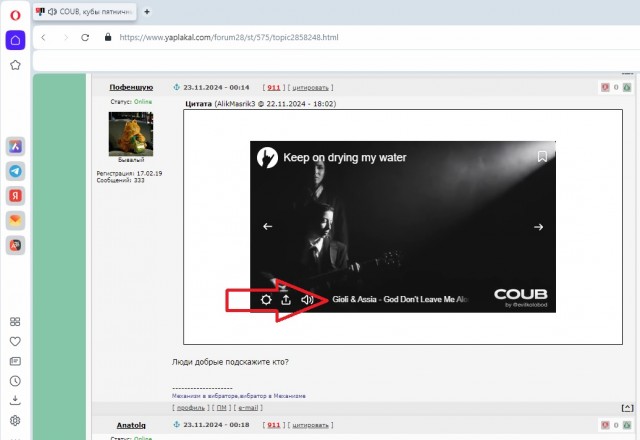Open user profile Пофеншую username link
640x440 pixels.
click(131, 87)
